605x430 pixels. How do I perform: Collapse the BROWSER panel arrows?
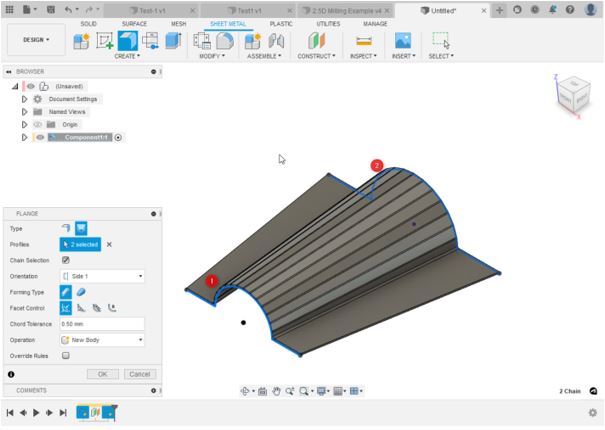tap(9, 72)
